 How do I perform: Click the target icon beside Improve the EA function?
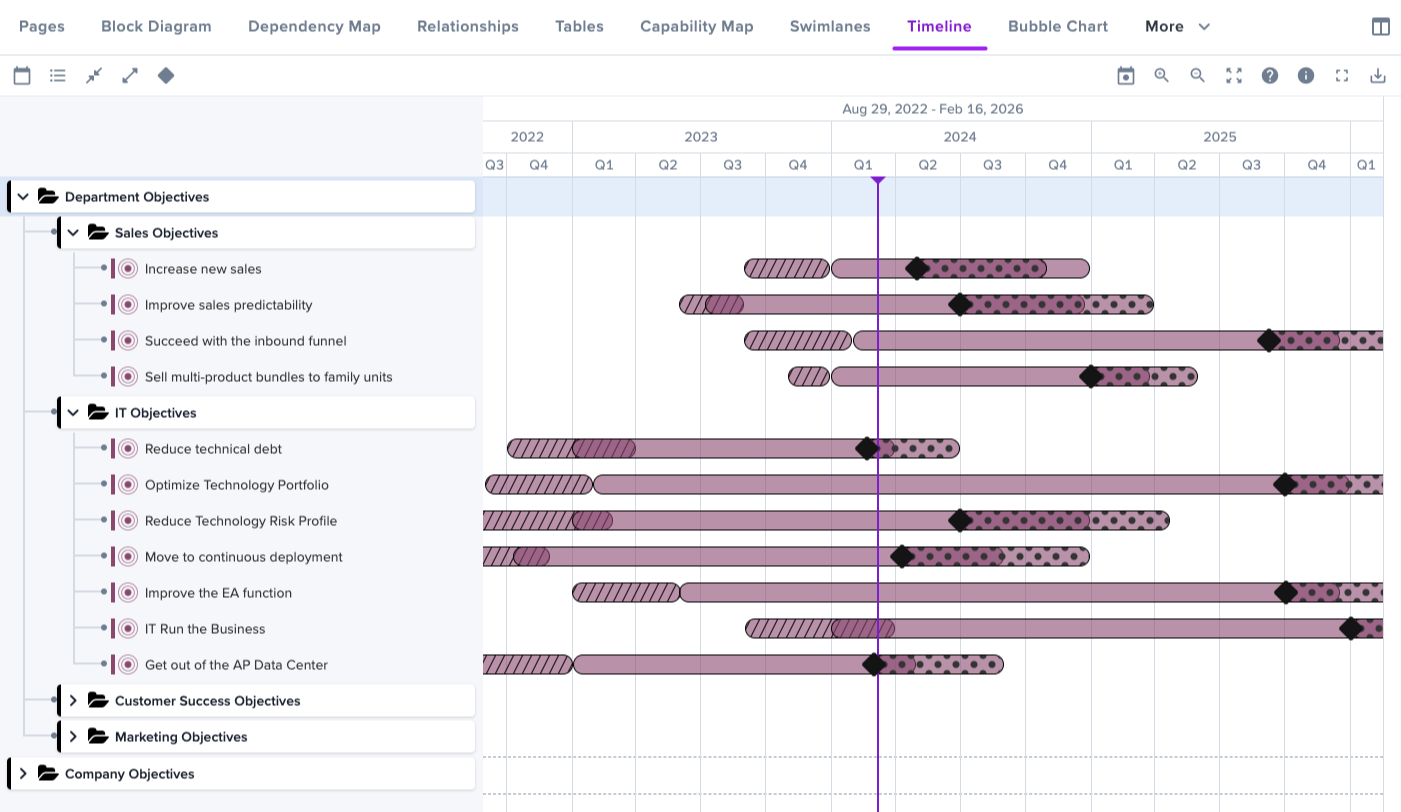[127, 592]
